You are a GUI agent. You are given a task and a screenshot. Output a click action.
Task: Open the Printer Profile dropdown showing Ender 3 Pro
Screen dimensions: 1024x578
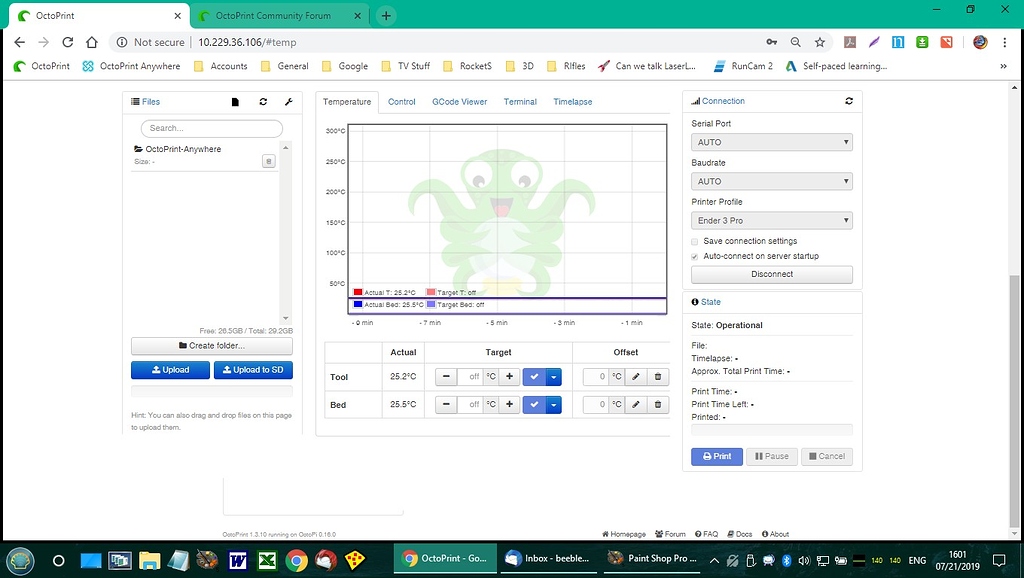click(771, 220)
